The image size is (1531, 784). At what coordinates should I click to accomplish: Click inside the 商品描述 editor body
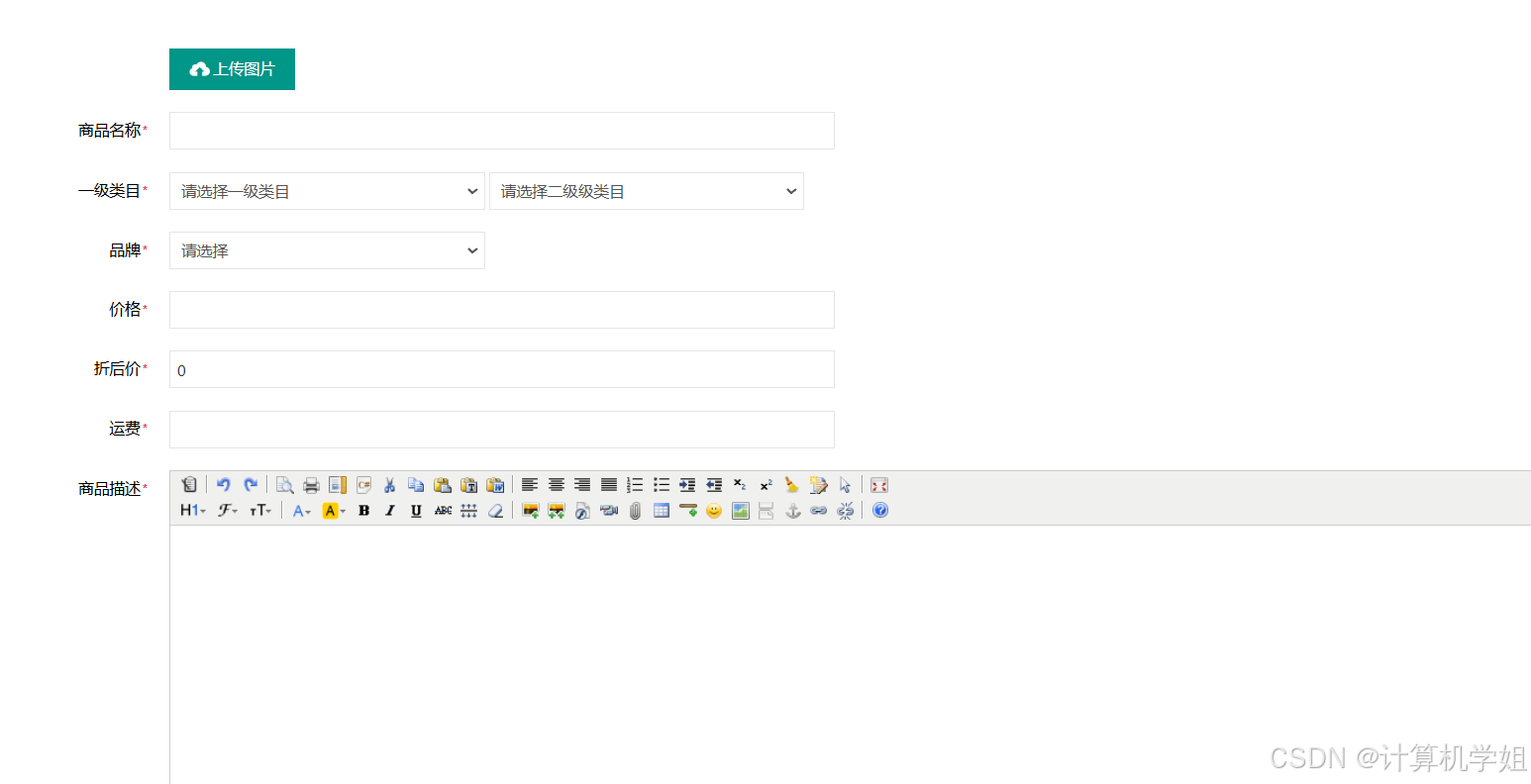(x=850, y=654)
